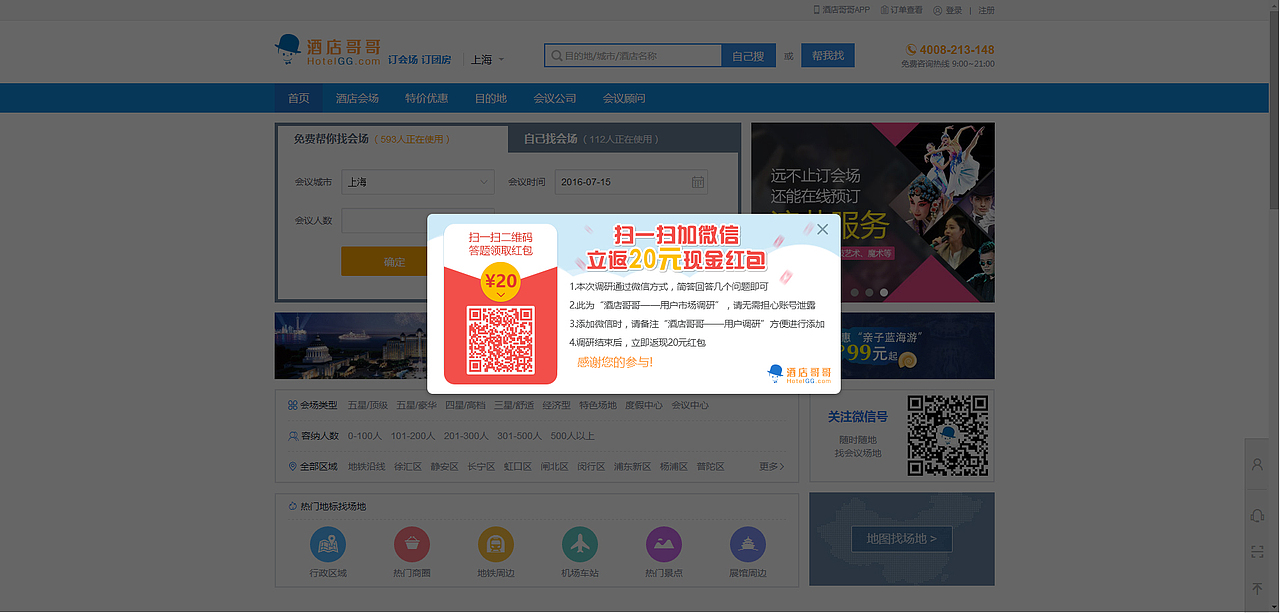Click the 注册 register link
This screenshot has width=1280, height=613.
coord(986,10)
